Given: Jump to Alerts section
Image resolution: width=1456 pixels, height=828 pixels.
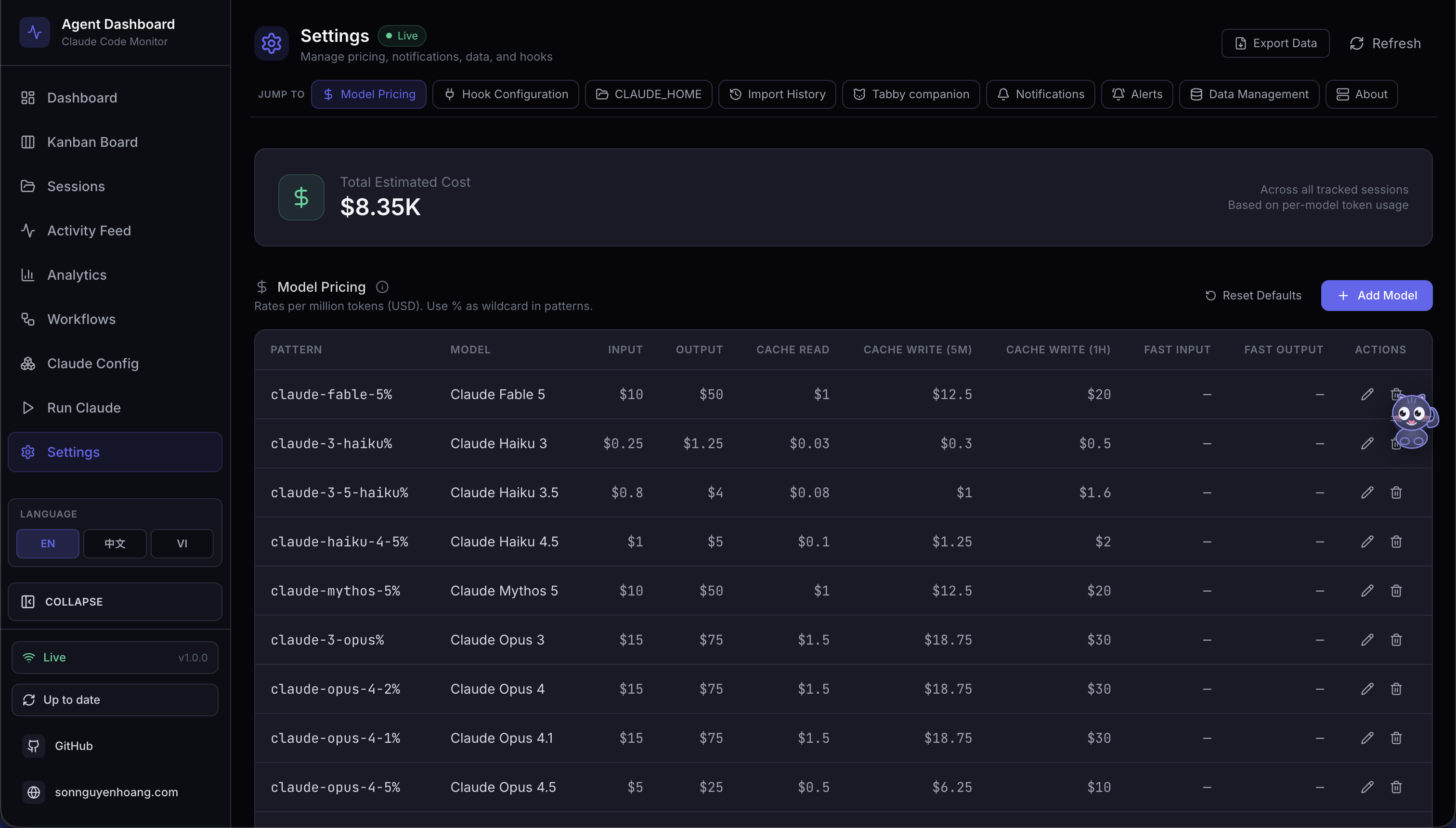Looking at the screenshot, I should (1137, 94).
